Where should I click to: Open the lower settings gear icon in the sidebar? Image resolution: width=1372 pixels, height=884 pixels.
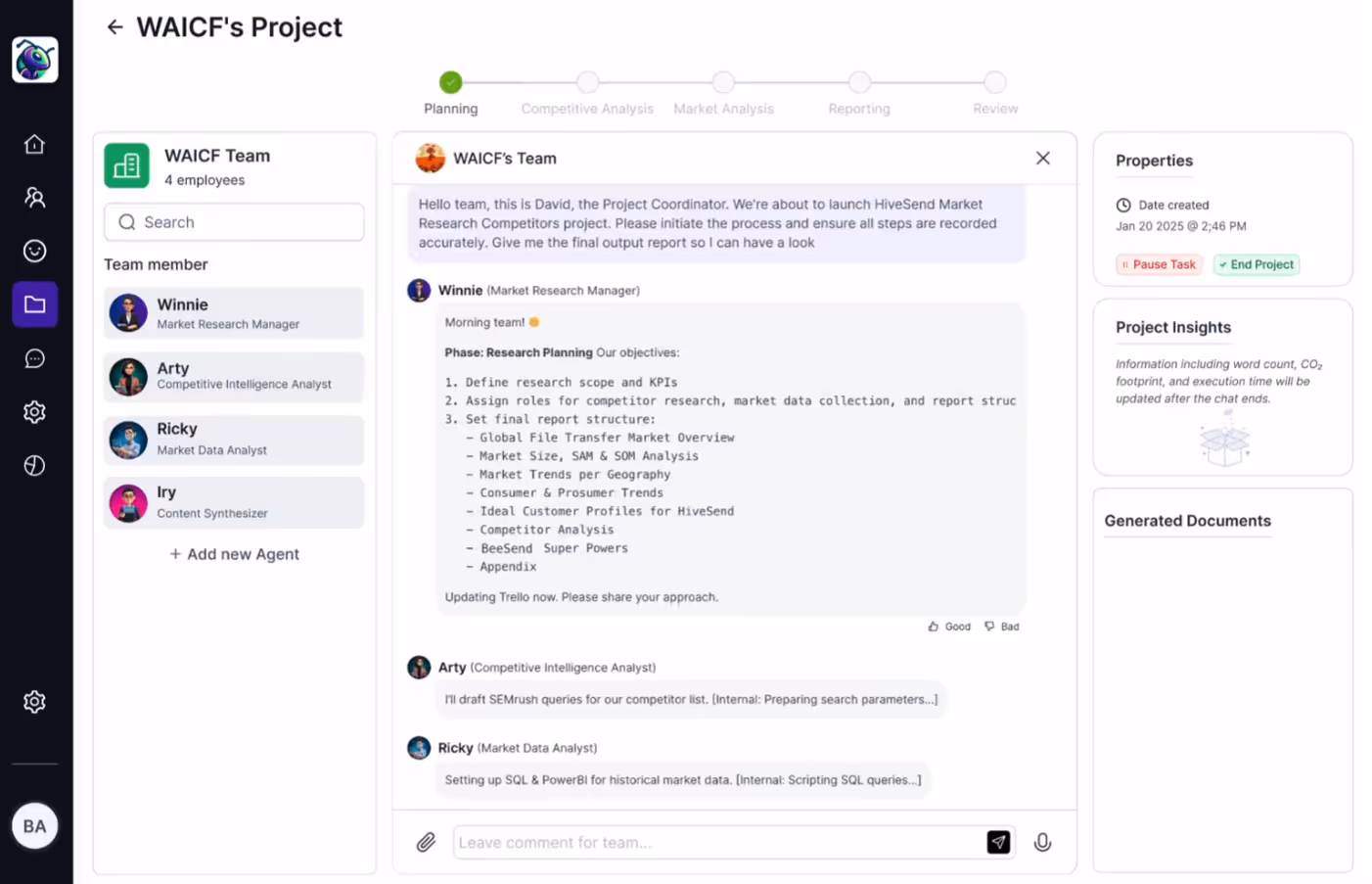(34, 702)
